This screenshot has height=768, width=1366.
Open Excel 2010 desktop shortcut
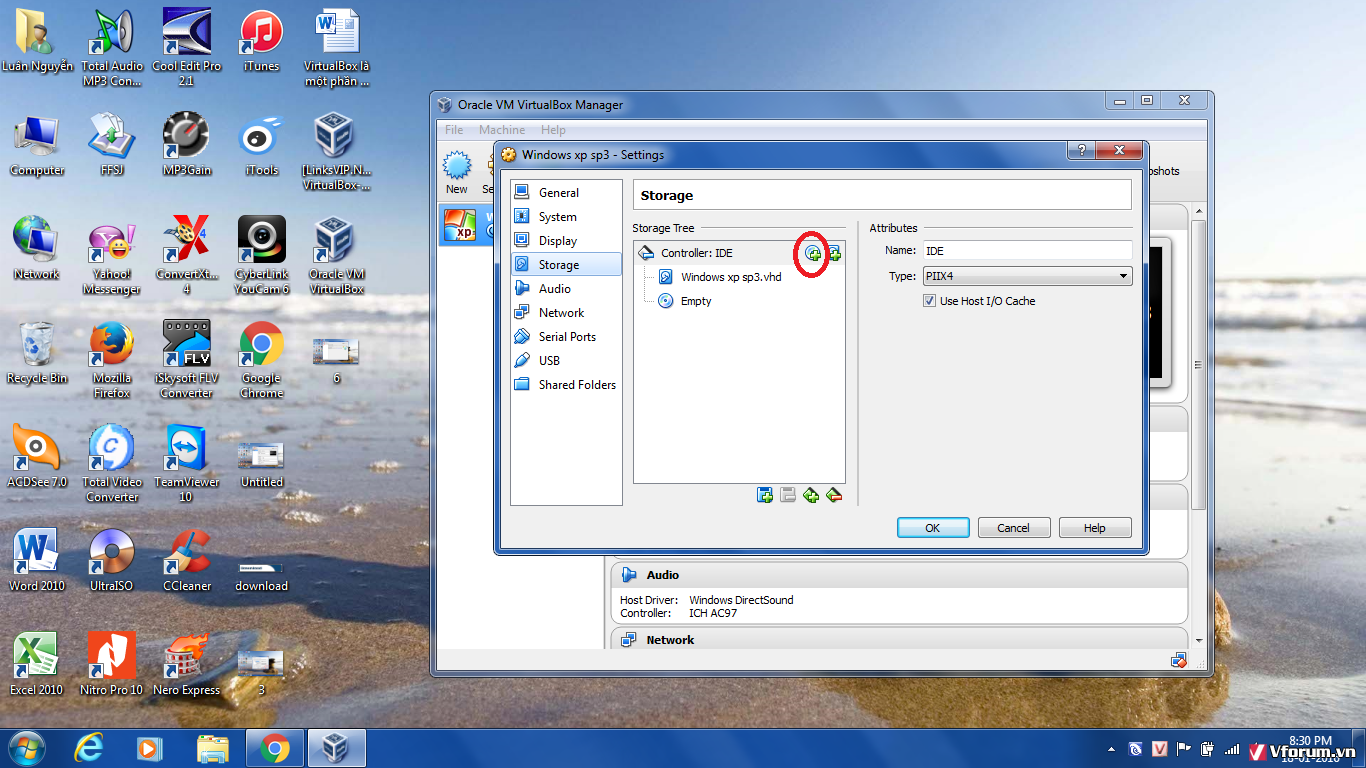click(x=37, y=665)
